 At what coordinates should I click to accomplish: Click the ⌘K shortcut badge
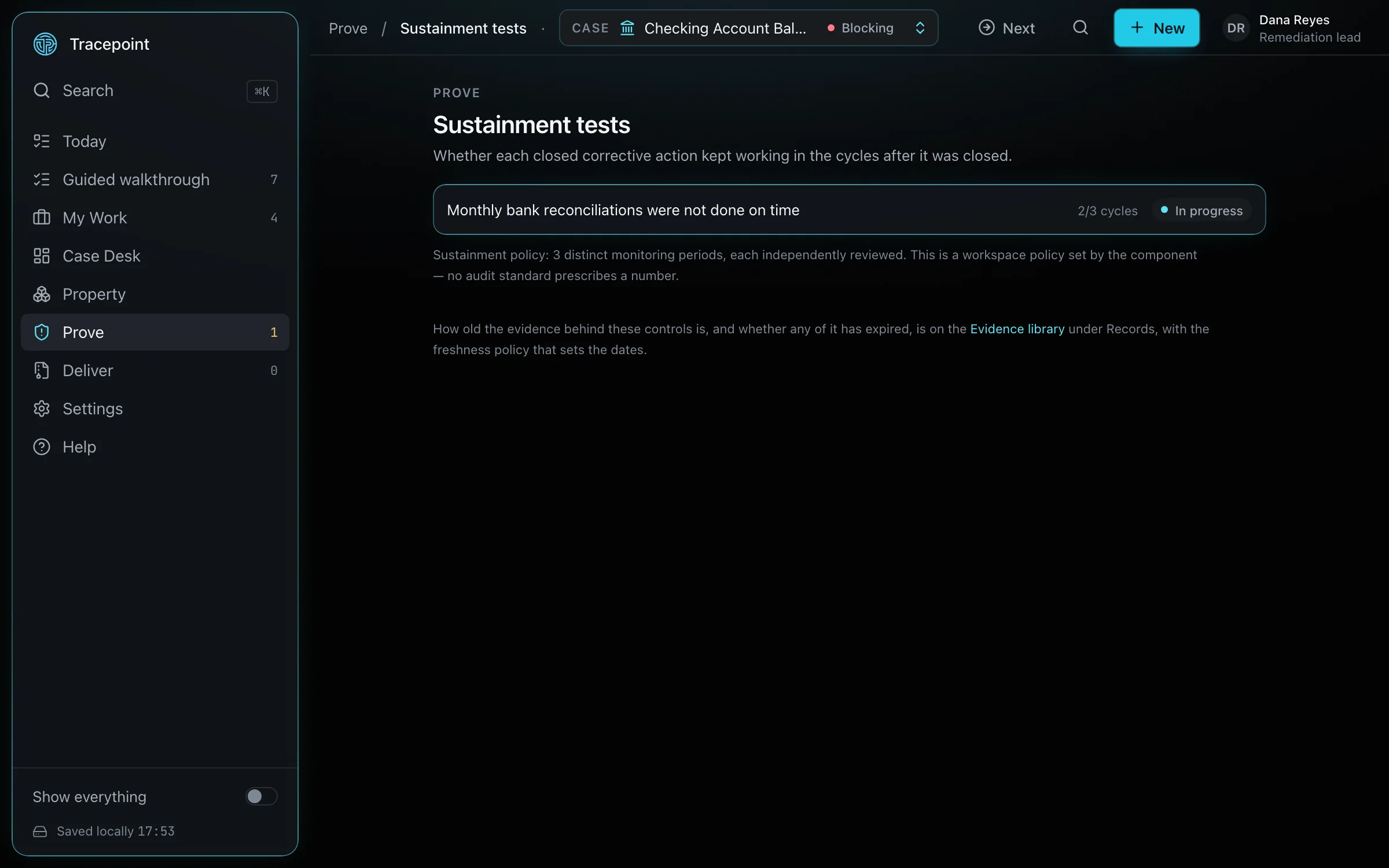pos(262,91)
